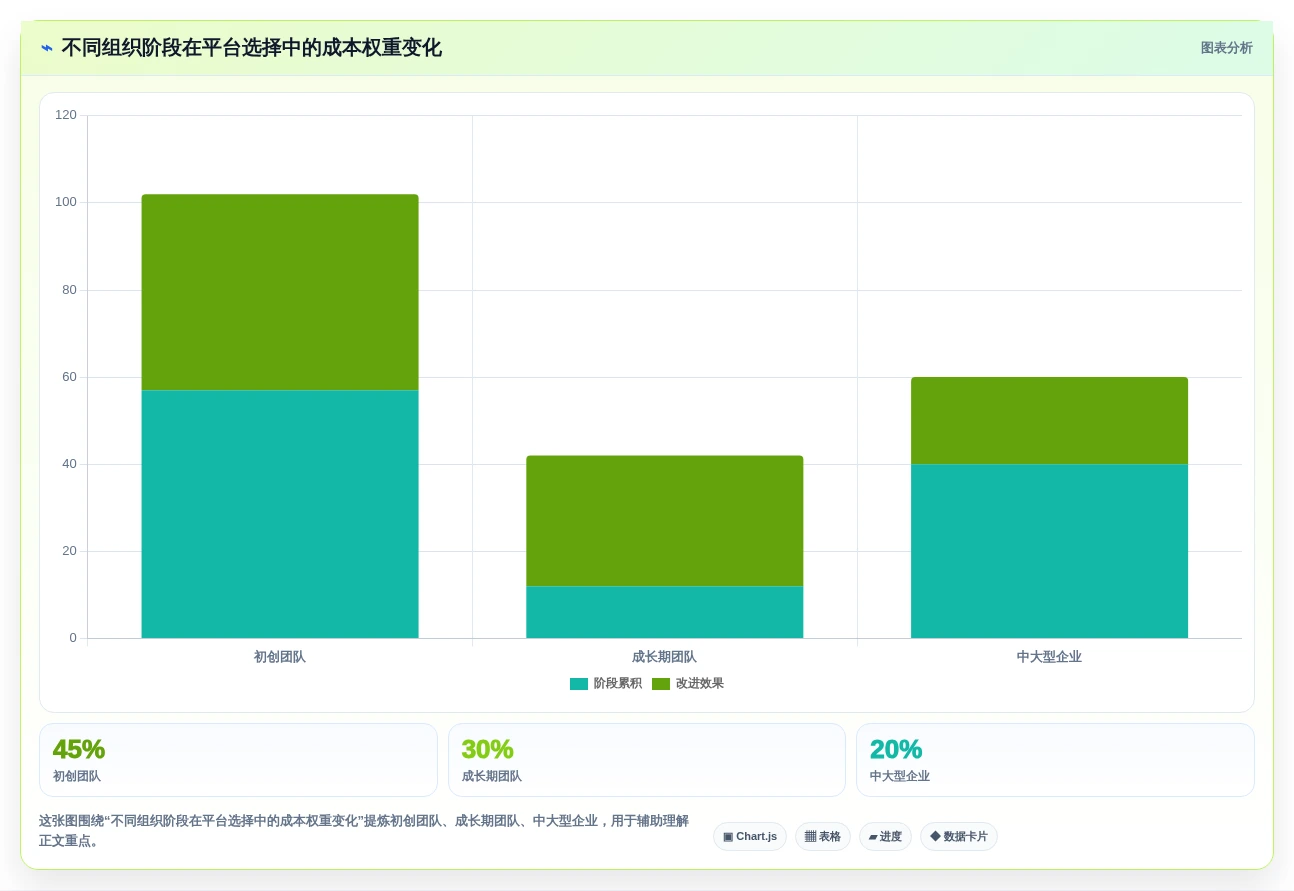The width and height of the screenshot is (1294, 891).
Task: Click the 表格 tag
Action: click(823, 836)
